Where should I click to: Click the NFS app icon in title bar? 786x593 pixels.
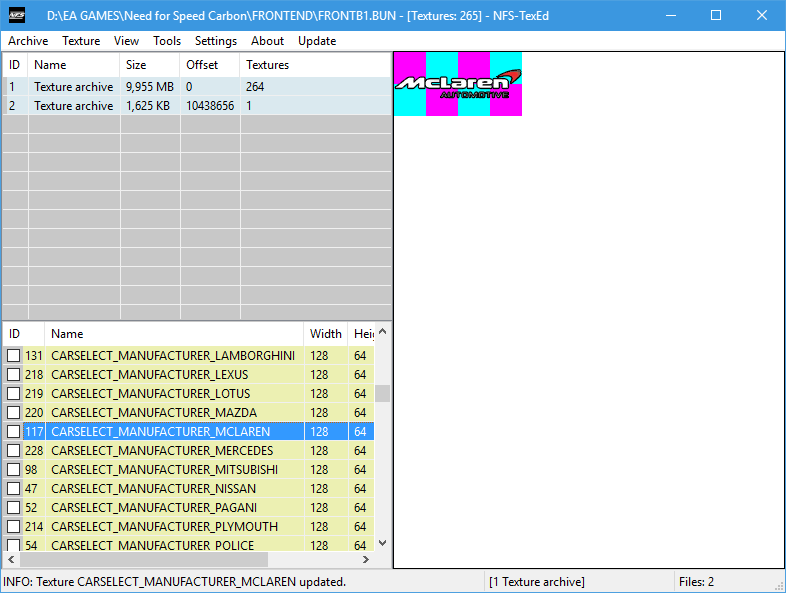(17, 16)
